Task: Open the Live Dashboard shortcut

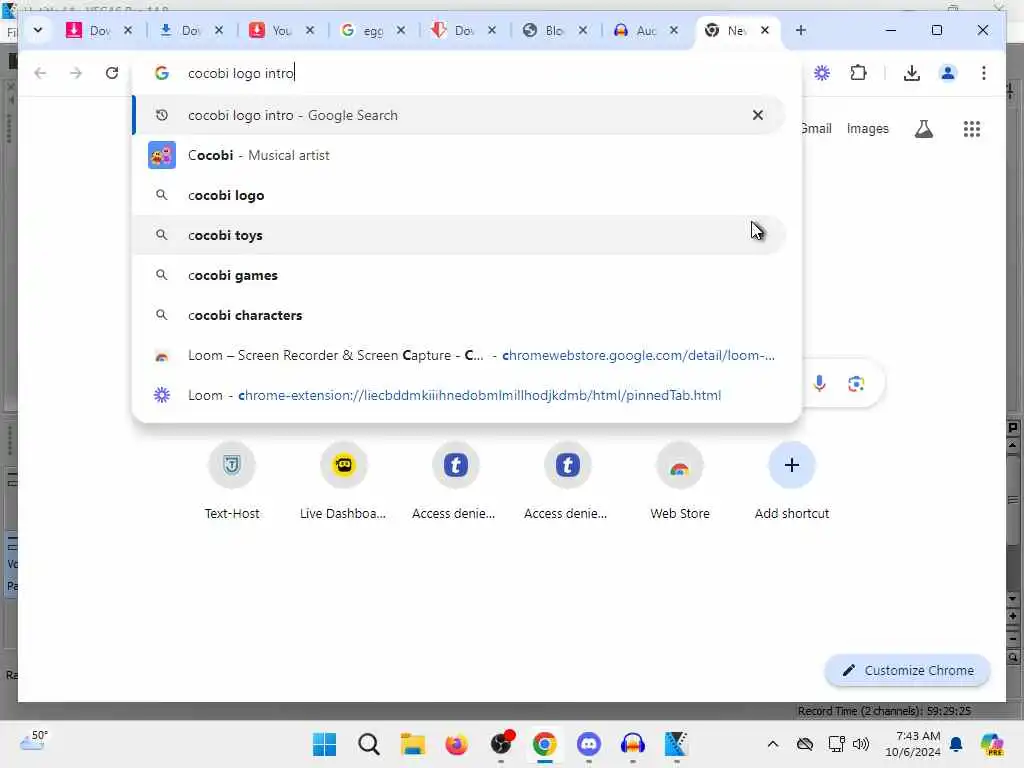Action: click(x=344, y=482)
